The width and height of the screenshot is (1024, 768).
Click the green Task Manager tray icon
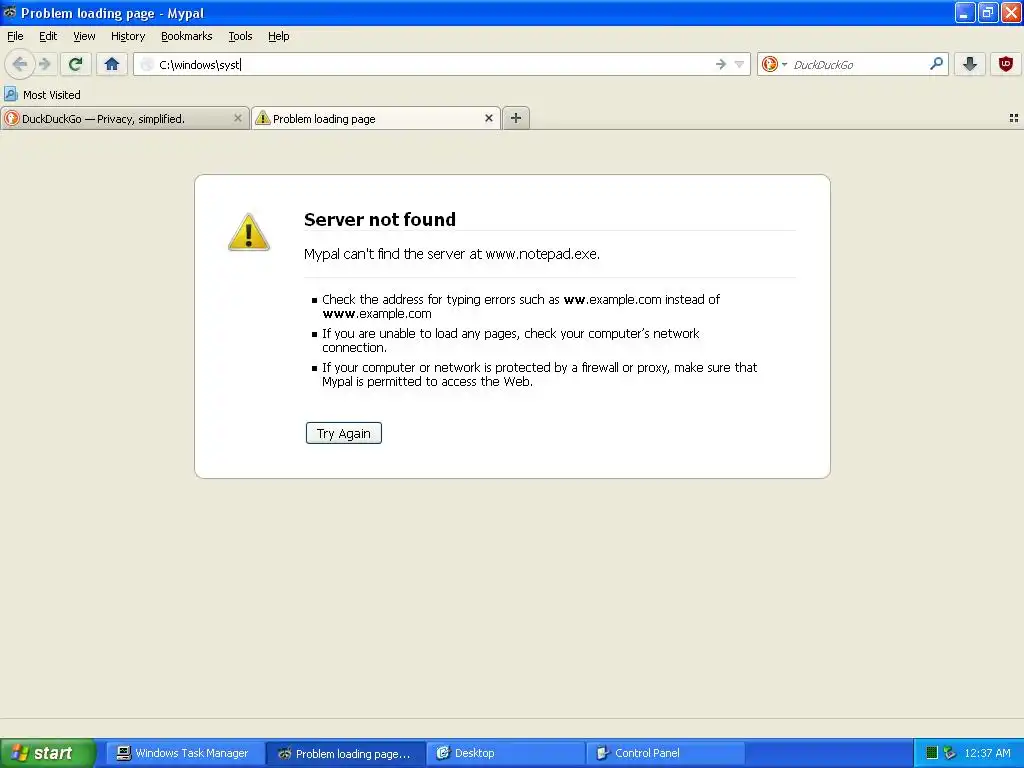point(932,753)
